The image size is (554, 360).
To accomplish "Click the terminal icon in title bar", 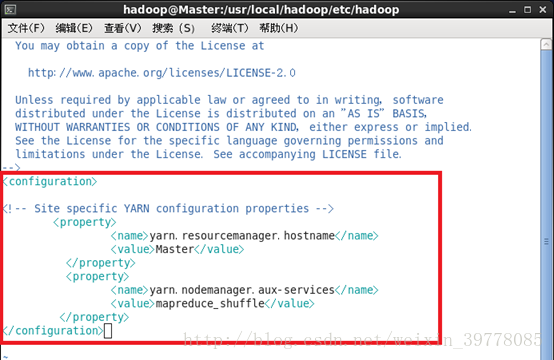I will pos(10,10).
